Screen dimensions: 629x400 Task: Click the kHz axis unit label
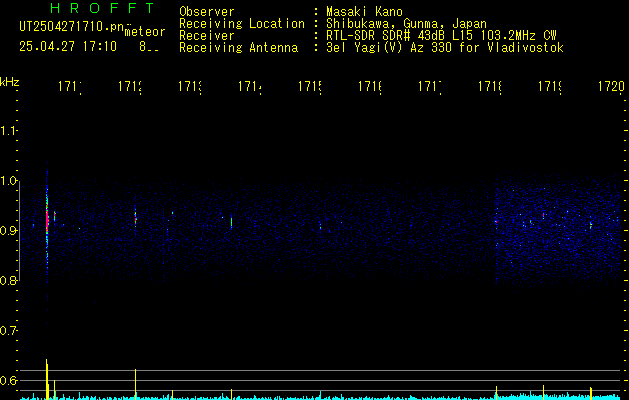click(x=9, y=82)
